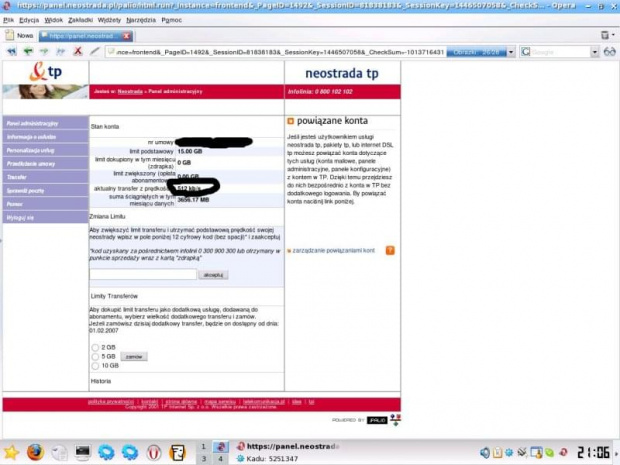Switch to virtual desktop 4 in pager
Screen dimensions: 620x465
221,459
